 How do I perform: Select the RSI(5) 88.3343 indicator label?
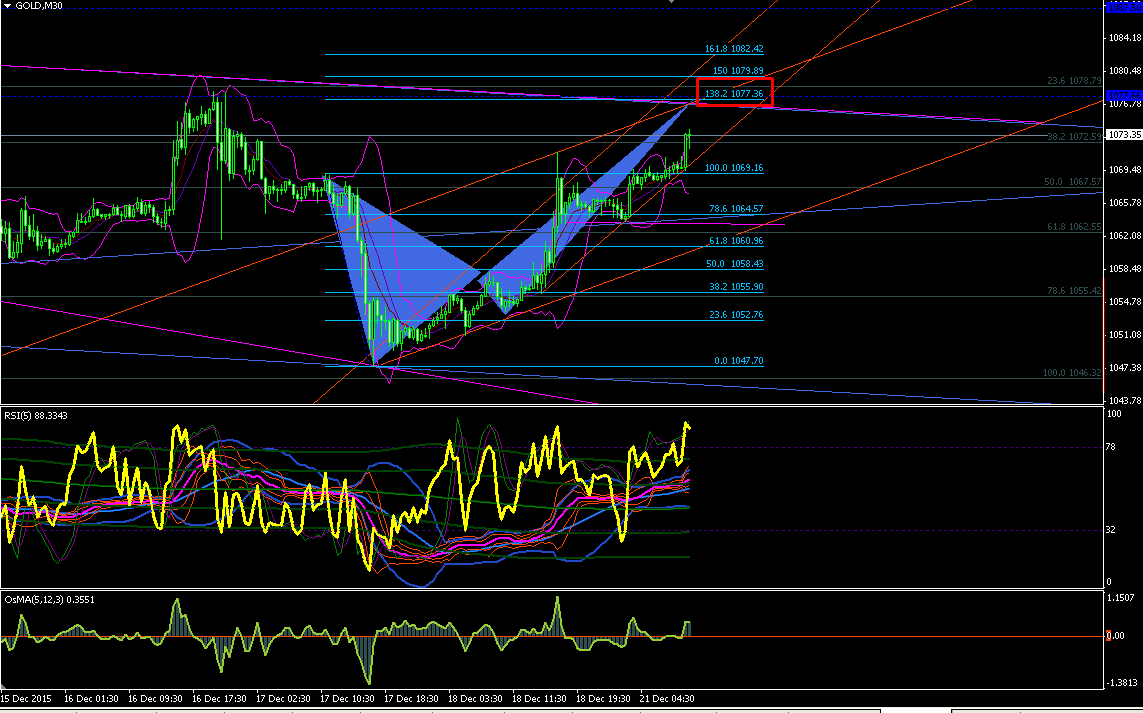(x=34, y=415)
